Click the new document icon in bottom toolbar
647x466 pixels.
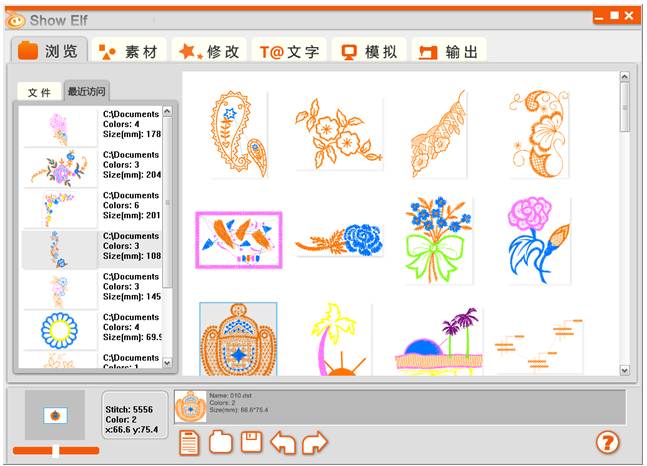pyautogui.click(x=187, y=441)
